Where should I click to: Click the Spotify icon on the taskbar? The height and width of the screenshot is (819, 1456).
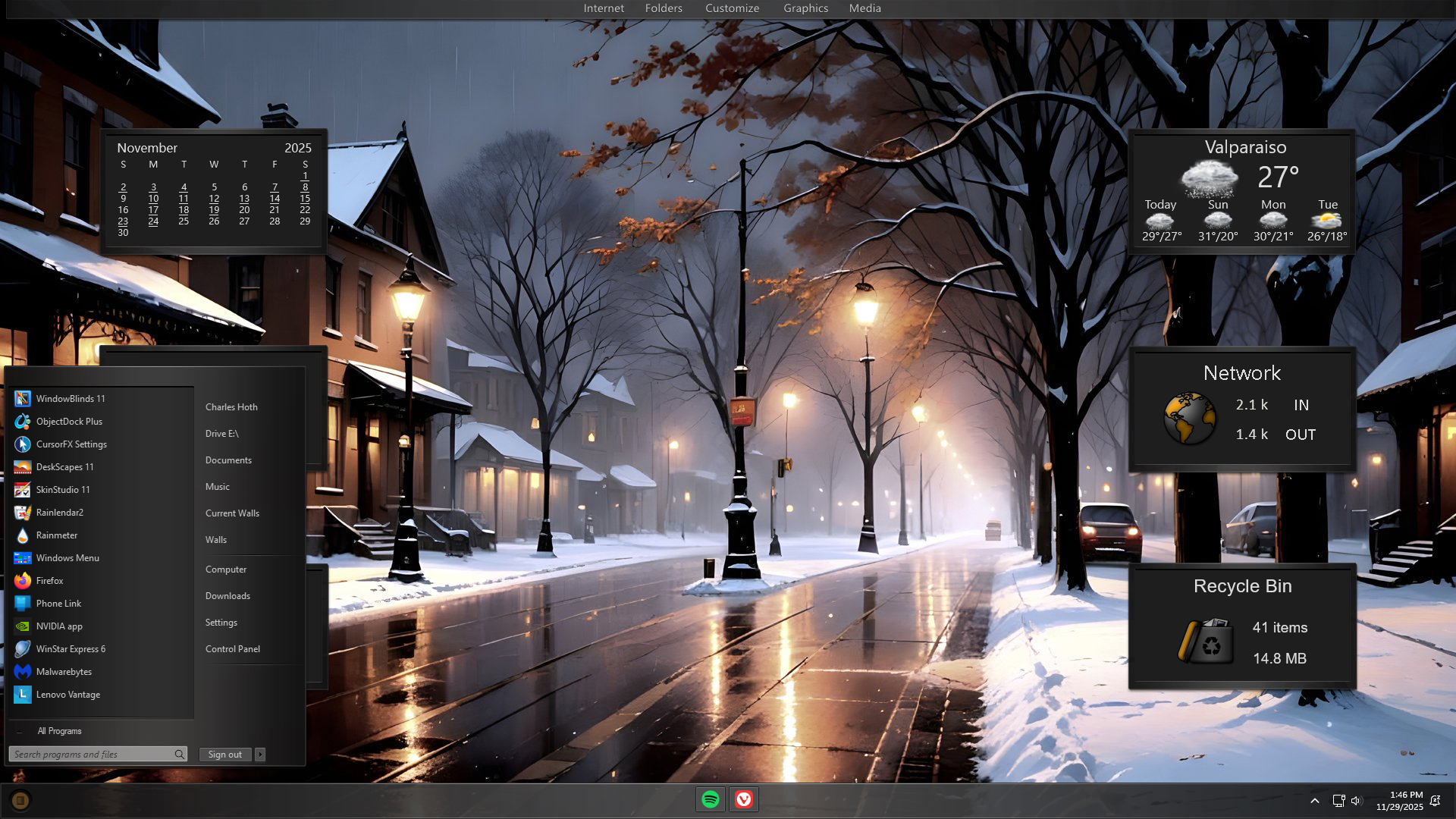[x=711, y=799]
